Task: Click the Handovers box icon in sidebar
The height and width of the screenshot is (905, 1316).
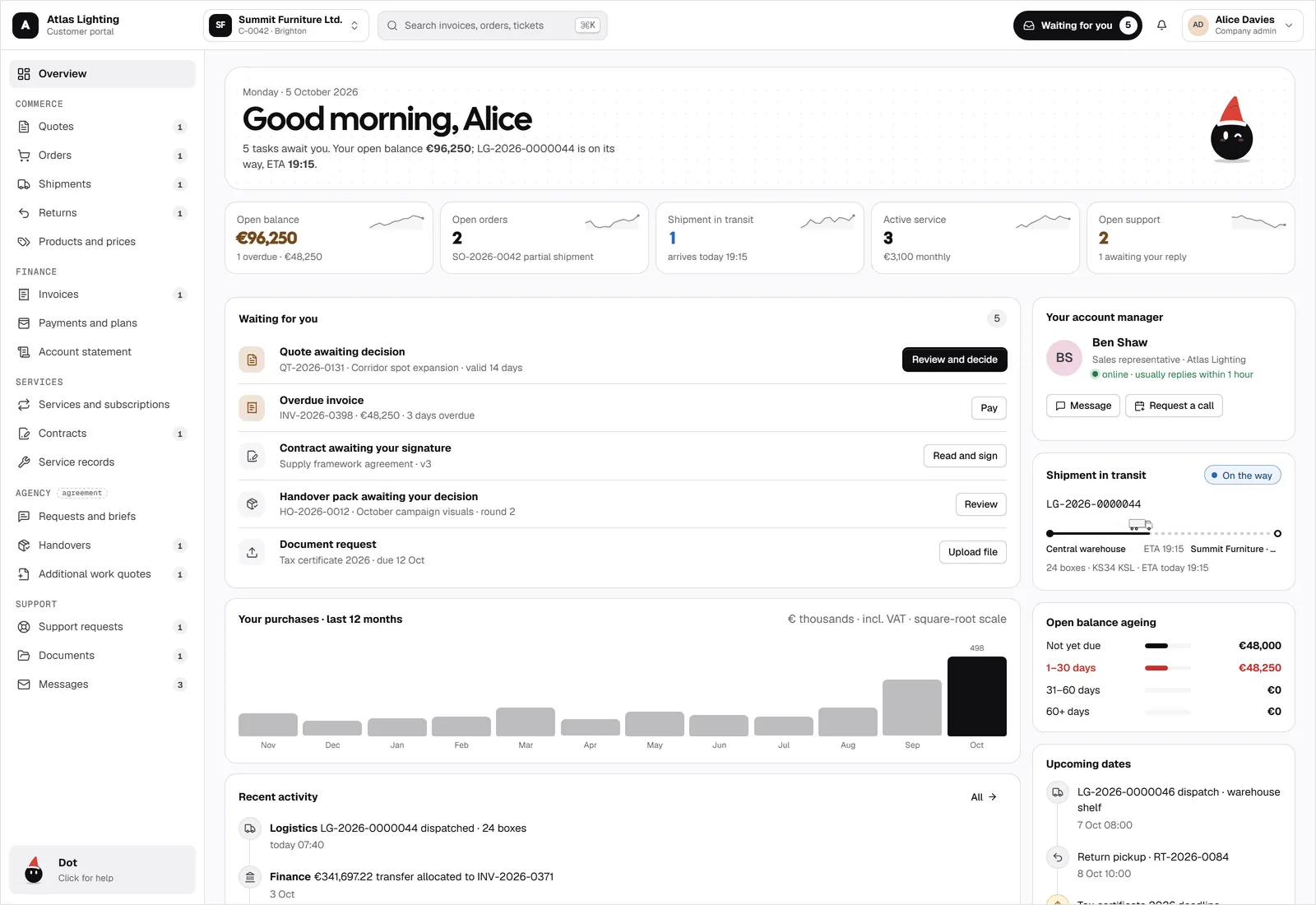Action: (x=24, y=545)
